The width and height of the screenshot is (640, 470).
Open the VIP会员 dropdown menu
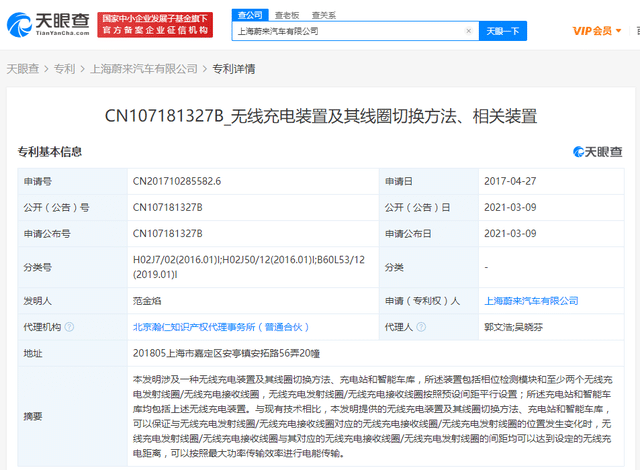point(597,31)
